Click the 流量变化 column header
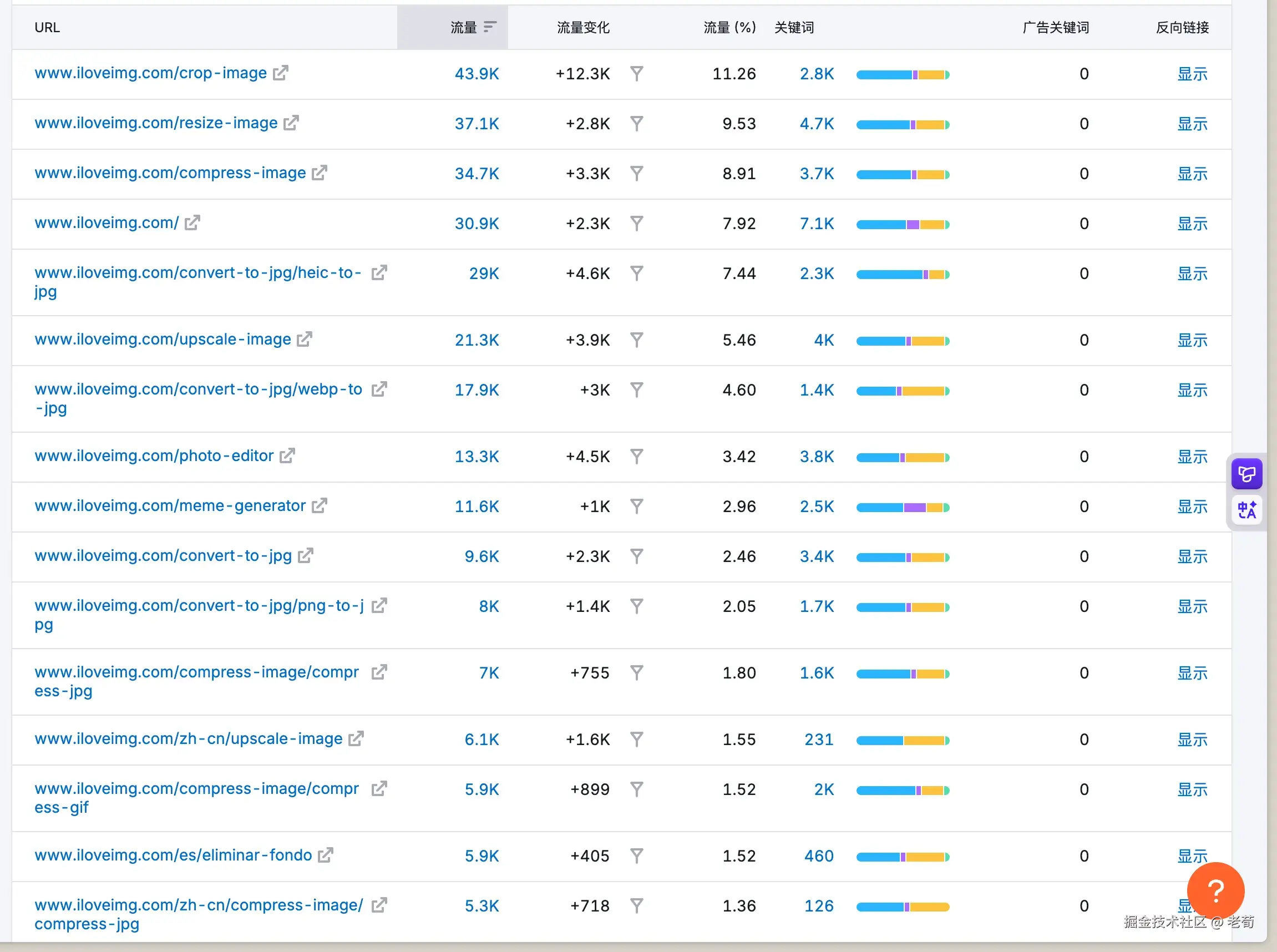1277x952 pixels. coord(582,27)
